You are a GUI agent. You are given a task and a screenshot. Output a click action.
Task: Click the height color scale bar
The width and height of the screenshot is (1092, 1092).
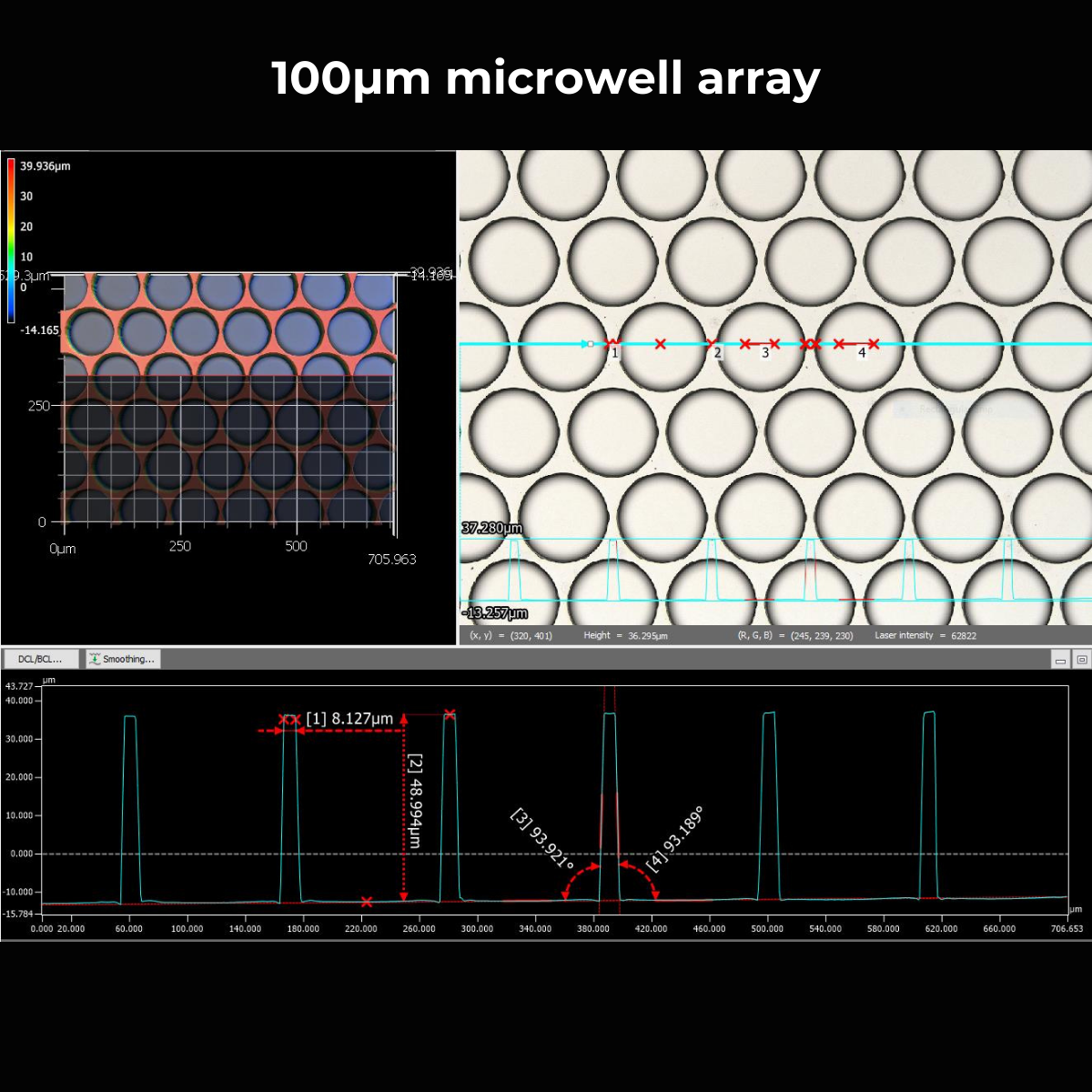click(x=11, y=240)
